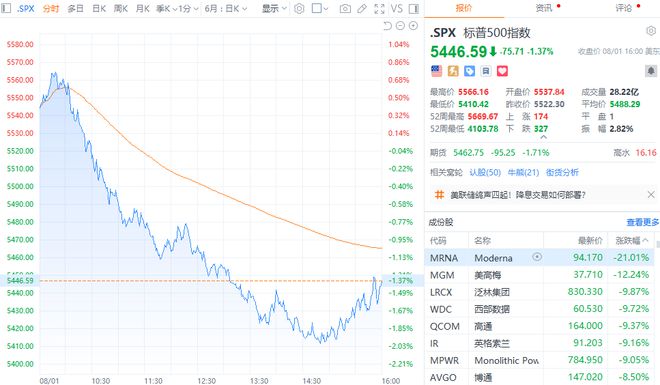
Task: Select the pencil drawing tool
Action: [362, 8]
